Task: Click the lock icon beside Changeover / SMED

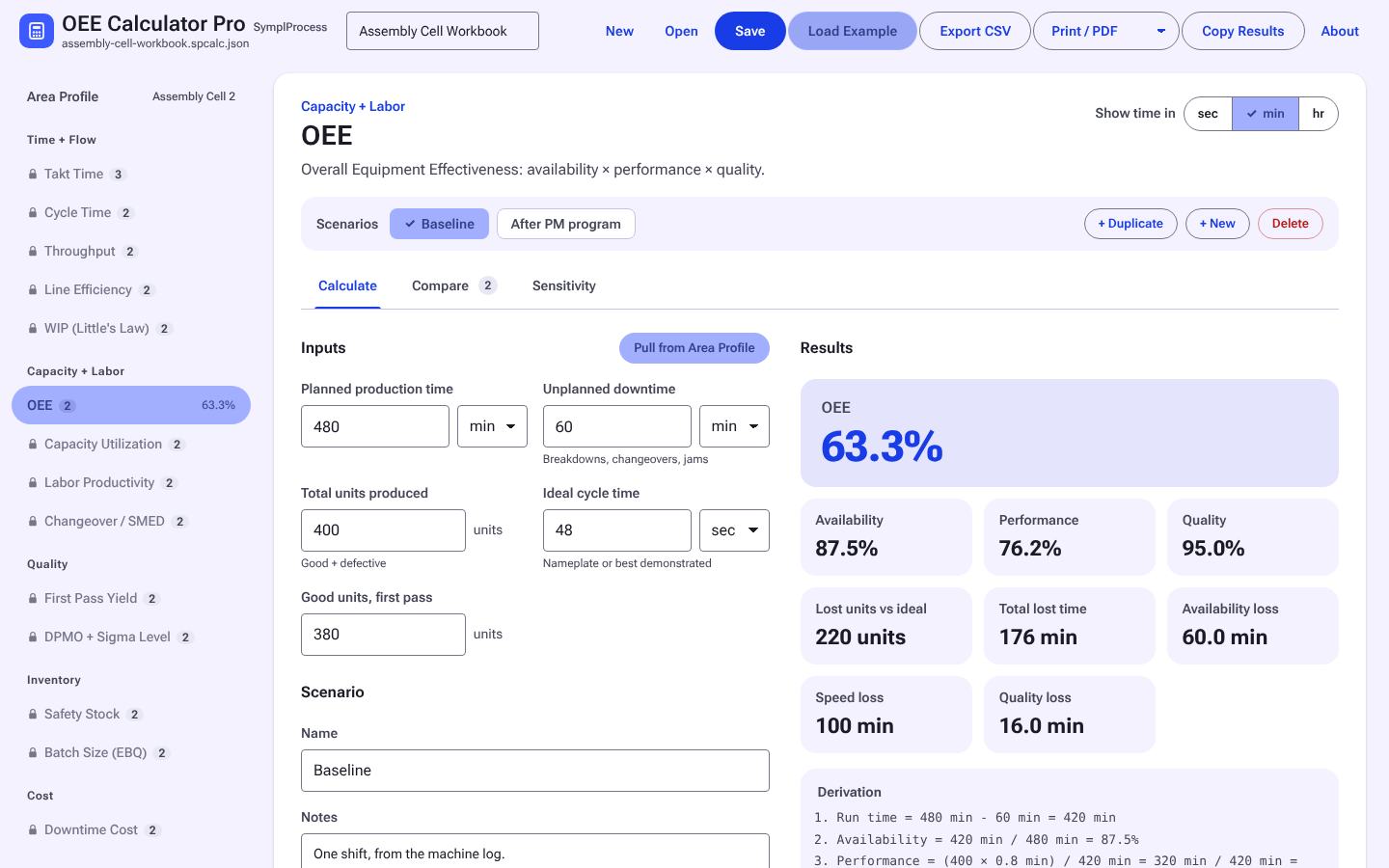Action: (x=33, y=522)
